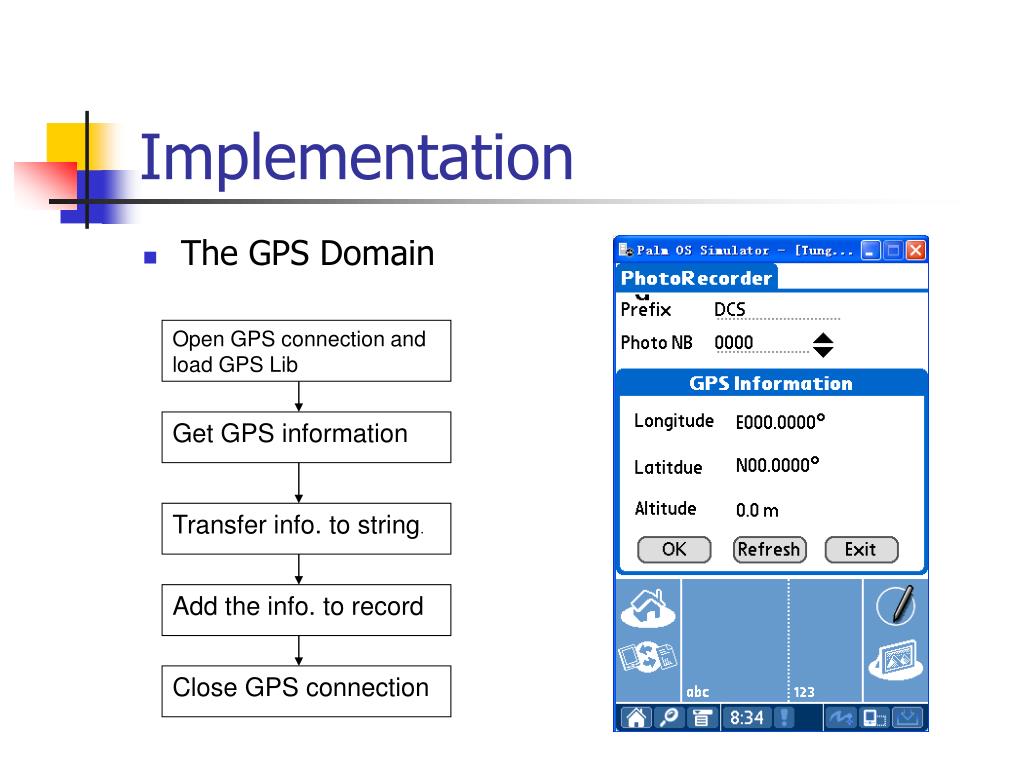Tap the 8:34 clock in status bar
This screenshot has height=768, width=1024.
(x=746, y=718)
